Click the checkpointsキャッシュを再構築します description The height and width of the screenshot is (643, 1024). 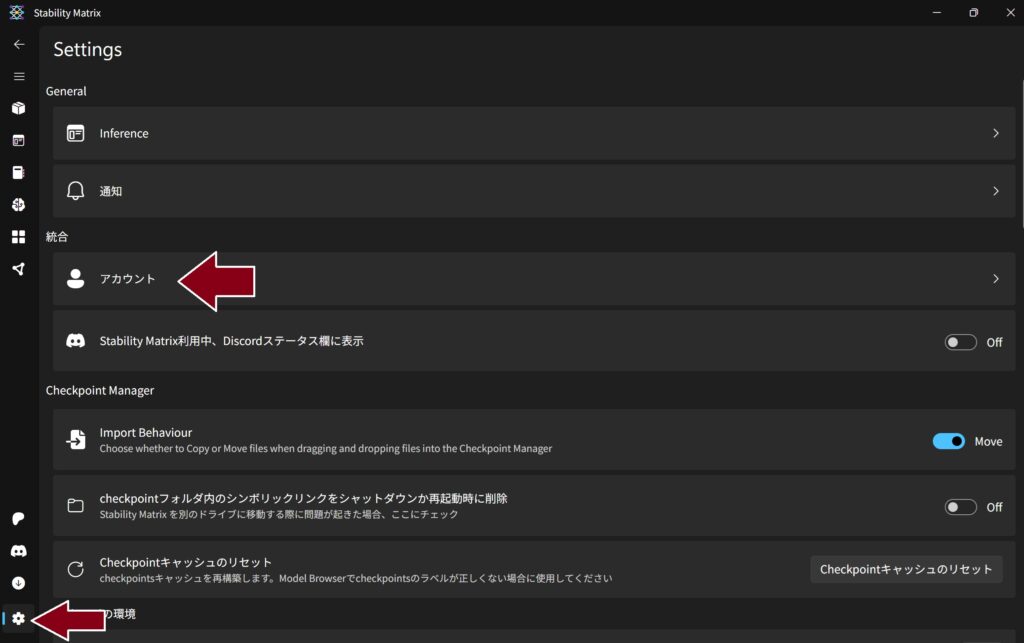[x=356, y=578]
